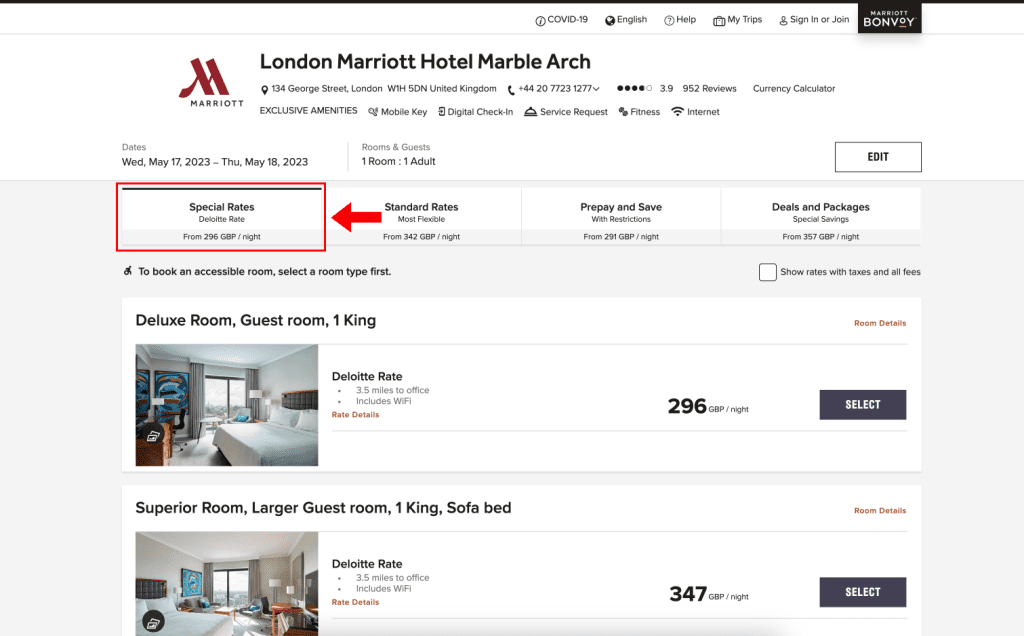Viewport: 1024px width, 636px height.
Task: Open the Deluxe Room photo gallery icon
Action: coord(153,436)
